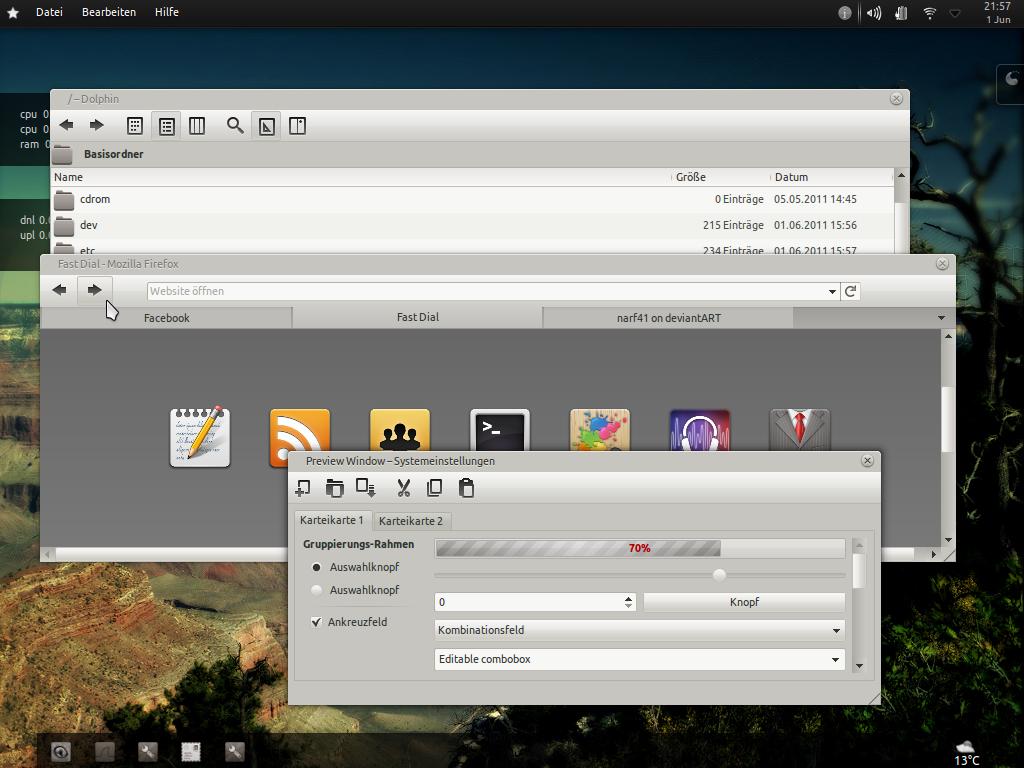Screen dimensions: 1024x768
Task: Click the paste clipboard icon
Action: point(466,488)
